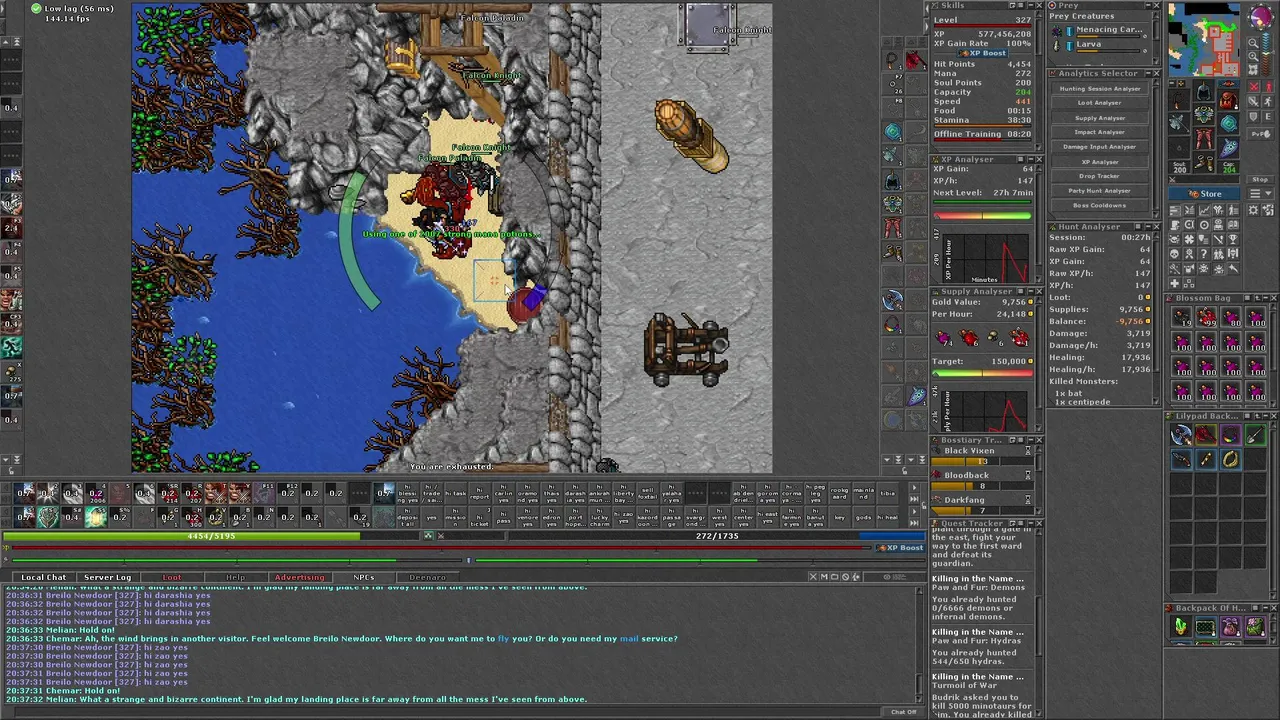Viewport: 1280px width, 720px height.
Task: Click the Stop button
Action: click(1261, 179)
